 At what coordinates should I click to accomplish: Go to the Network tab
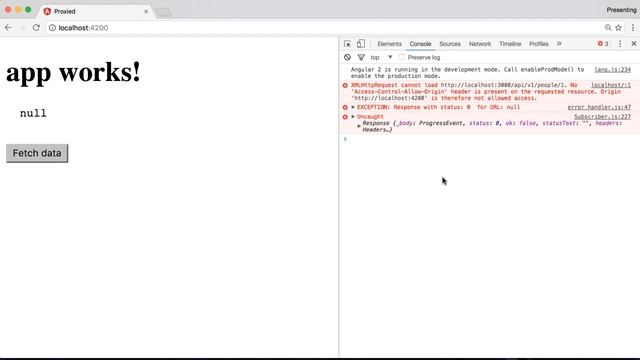tap(480, 44)
